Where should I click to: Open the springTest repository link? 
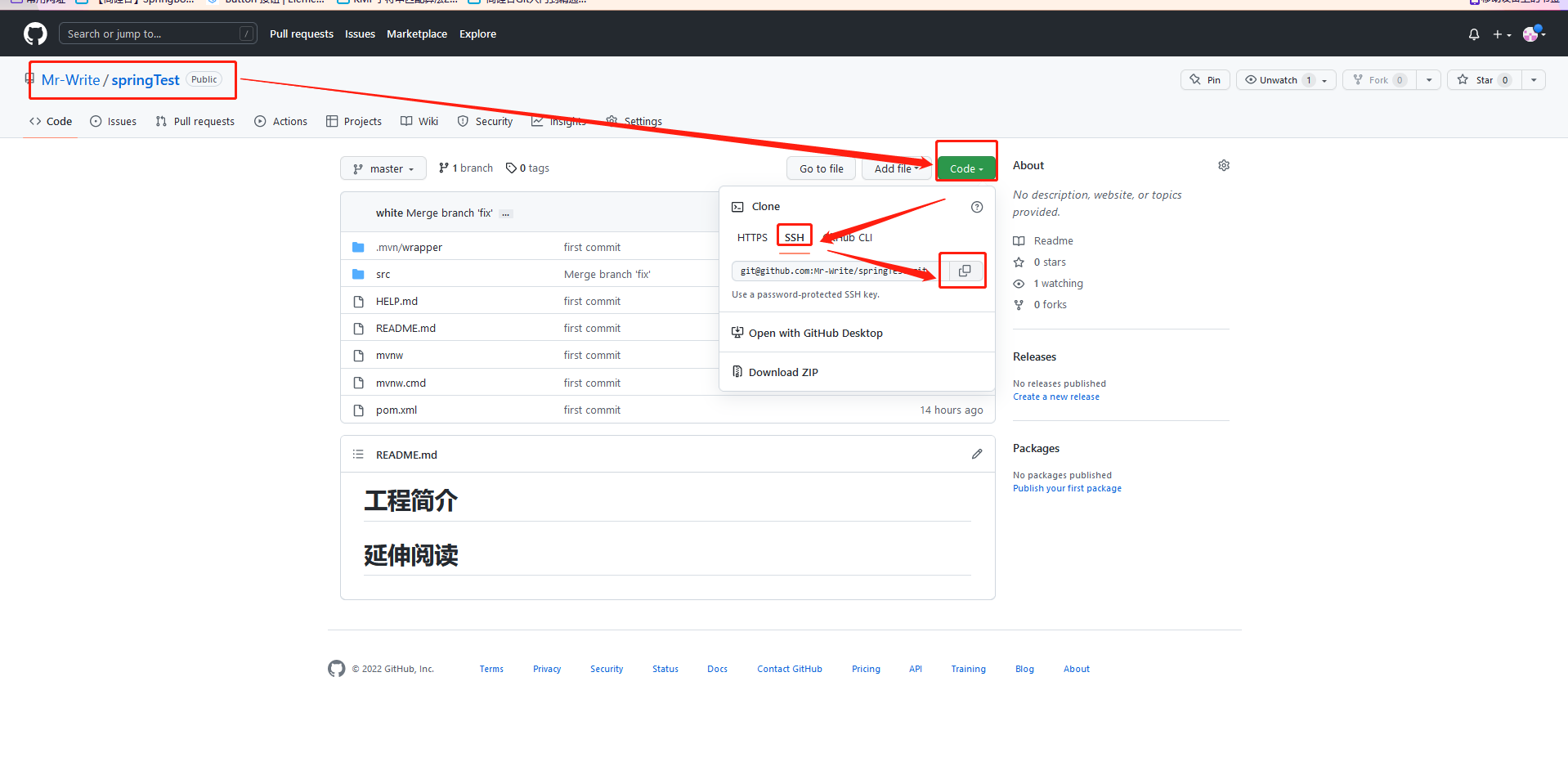click(x=145, y=80)
